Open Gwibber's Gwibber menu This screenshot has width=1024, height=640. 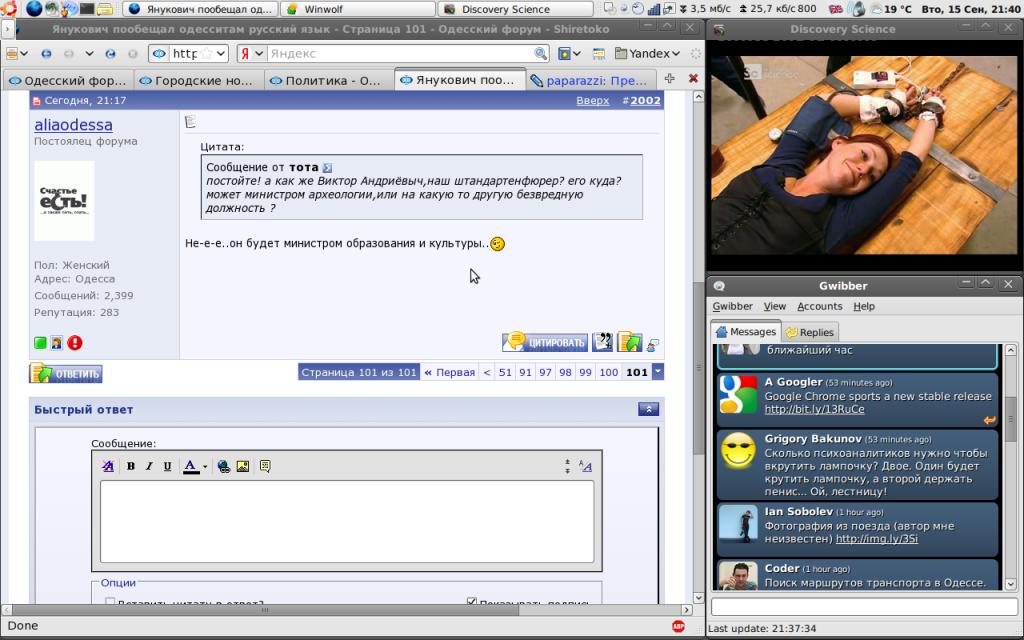732,306
